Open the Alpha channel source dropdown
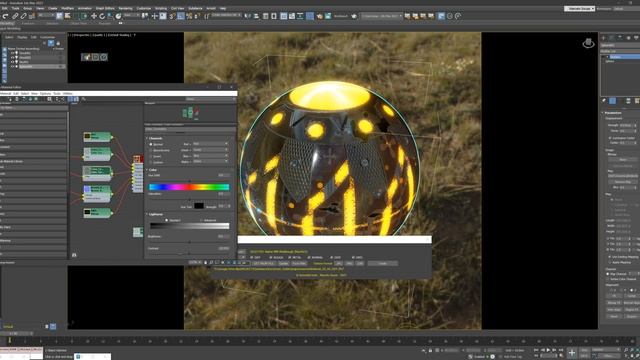Image resolution: width=640 pixels, height=360 pixels. point(210,162)
